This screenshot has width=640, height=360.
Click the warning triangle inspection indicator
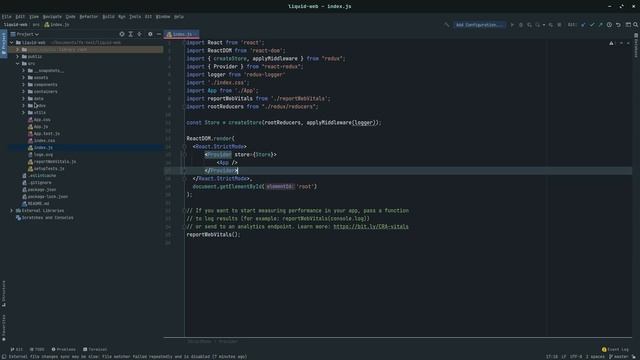[611, 43]
